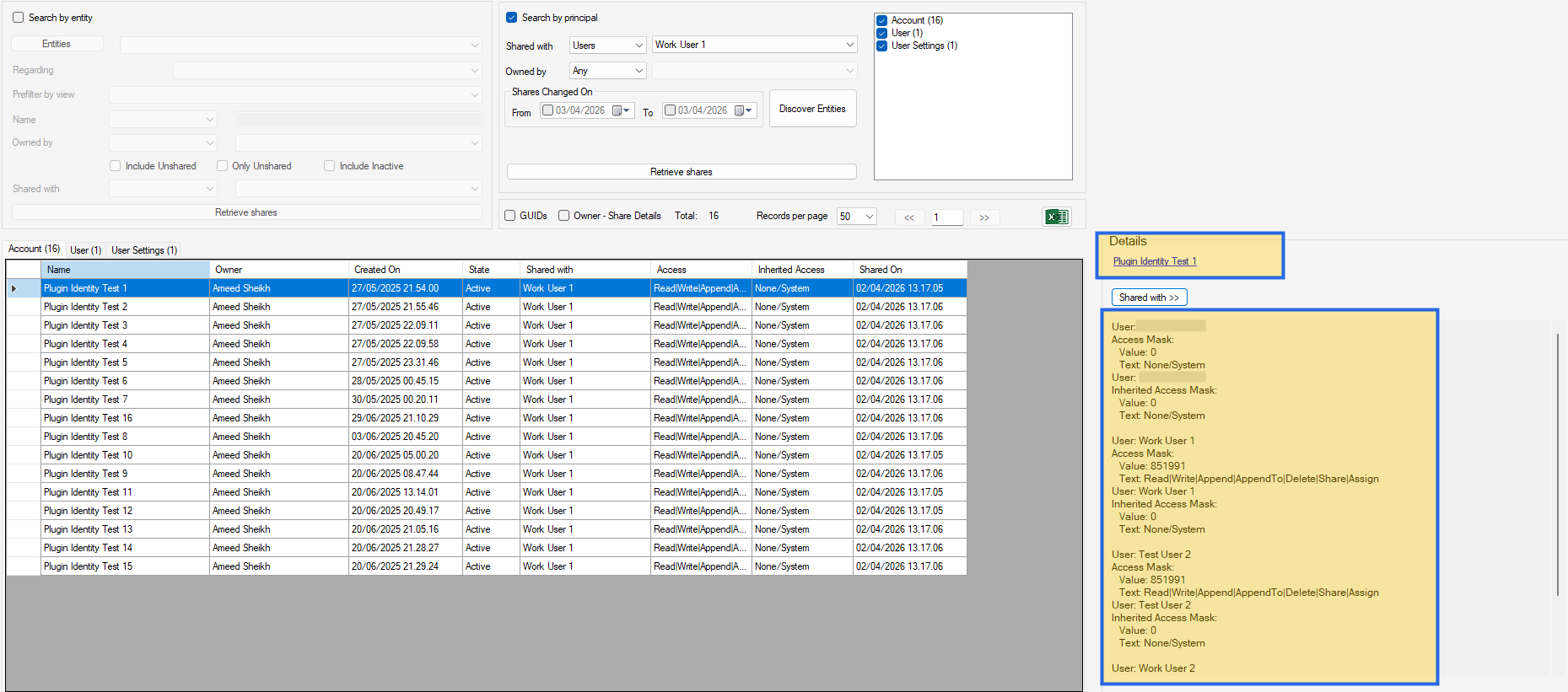Enable Only Unshared checkbox

tap(223, 166)
